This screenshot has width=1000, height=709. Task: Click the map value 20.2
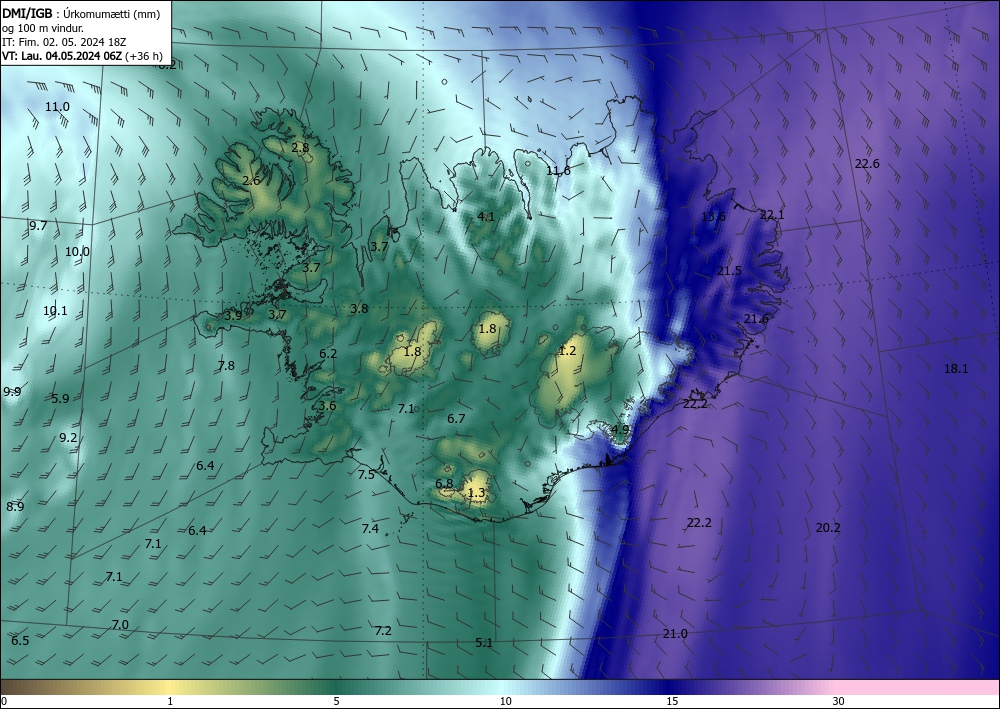pos(828,527)
